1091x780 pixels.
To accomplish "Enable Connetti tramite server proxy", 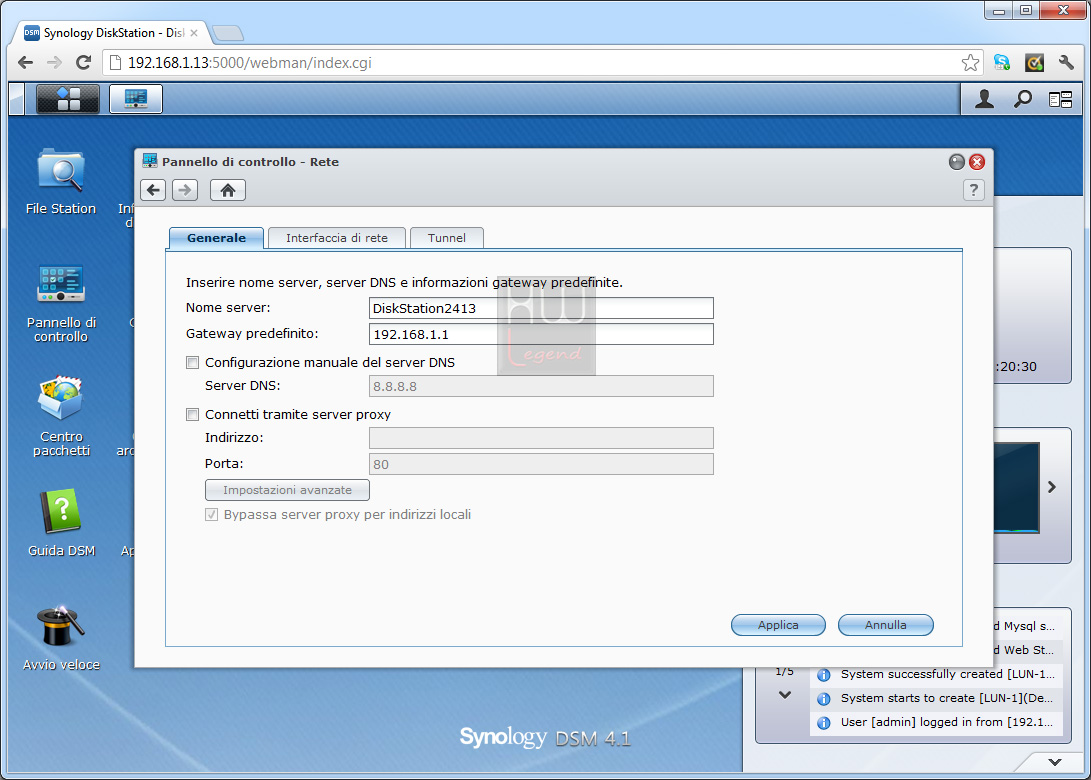I will (193, 415).
